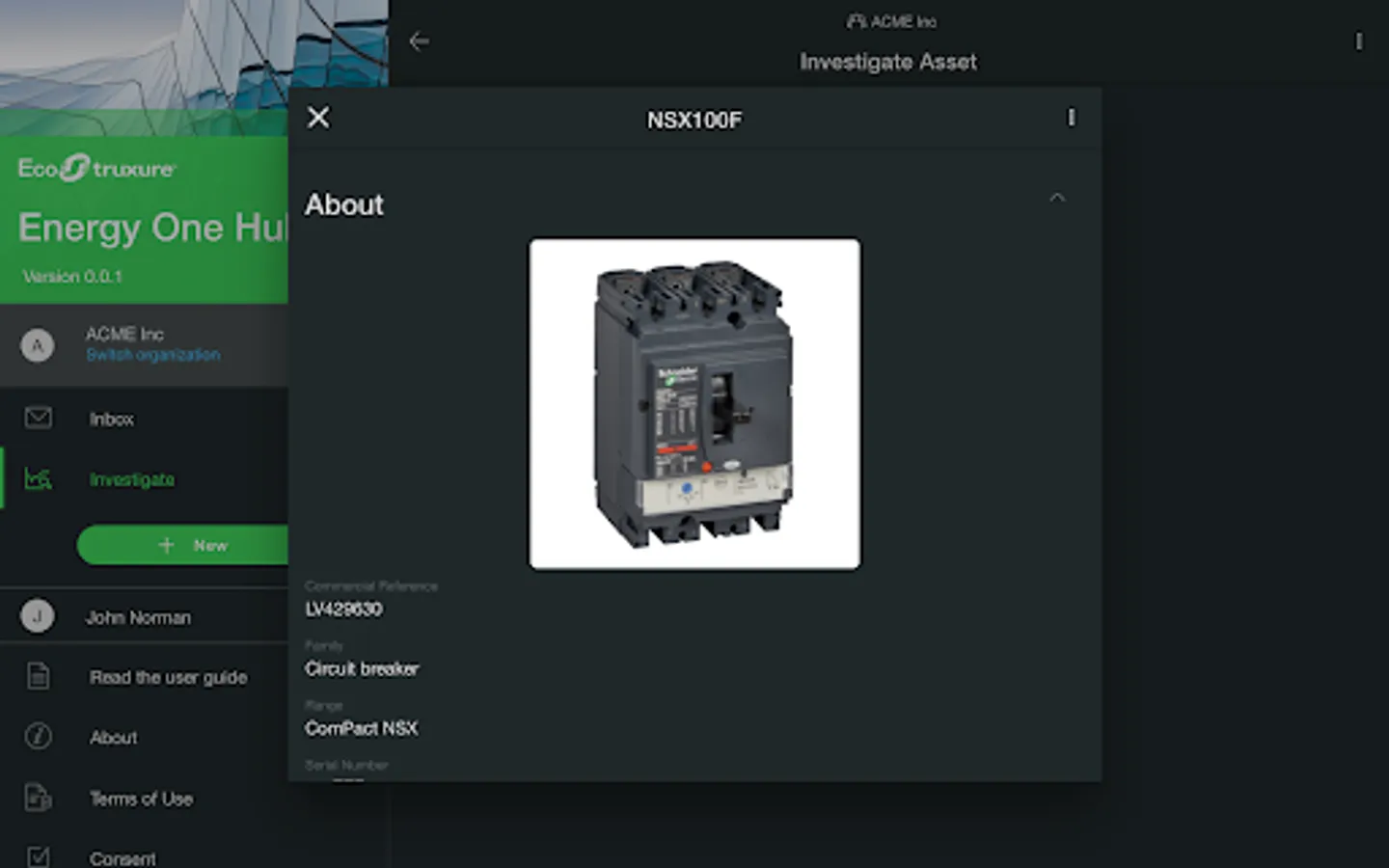Click the Energy One Hub title
This screenshot has width=1389, height=868.
click(x=153, y=228)
